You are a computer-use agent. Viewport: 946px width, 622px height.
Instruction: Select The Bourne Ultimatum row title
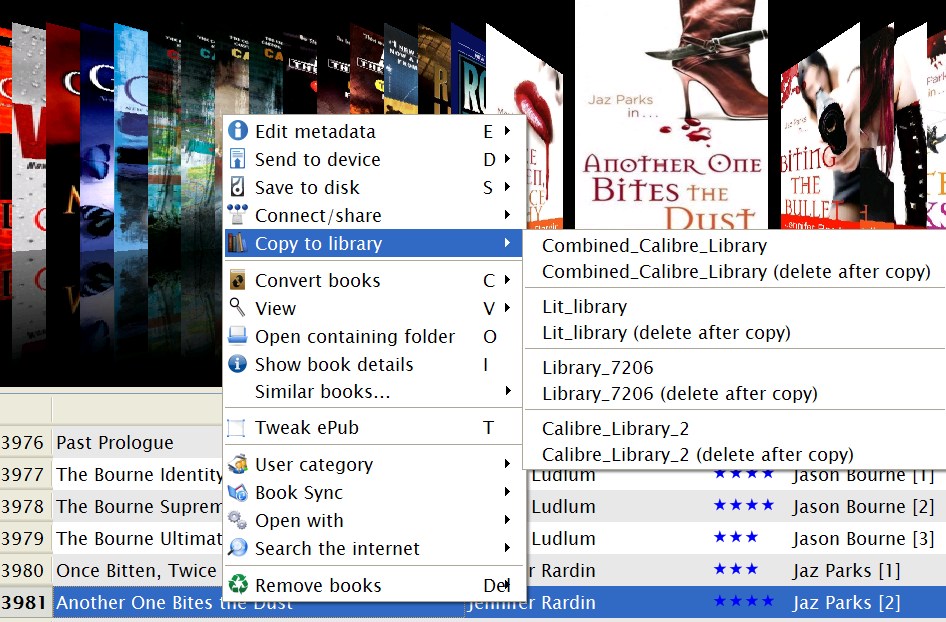click(x=139, y=538)
